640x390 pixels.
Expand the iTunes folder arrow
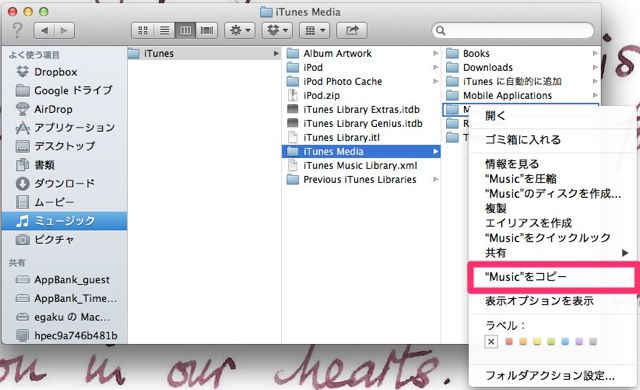(x=276, y=53)
